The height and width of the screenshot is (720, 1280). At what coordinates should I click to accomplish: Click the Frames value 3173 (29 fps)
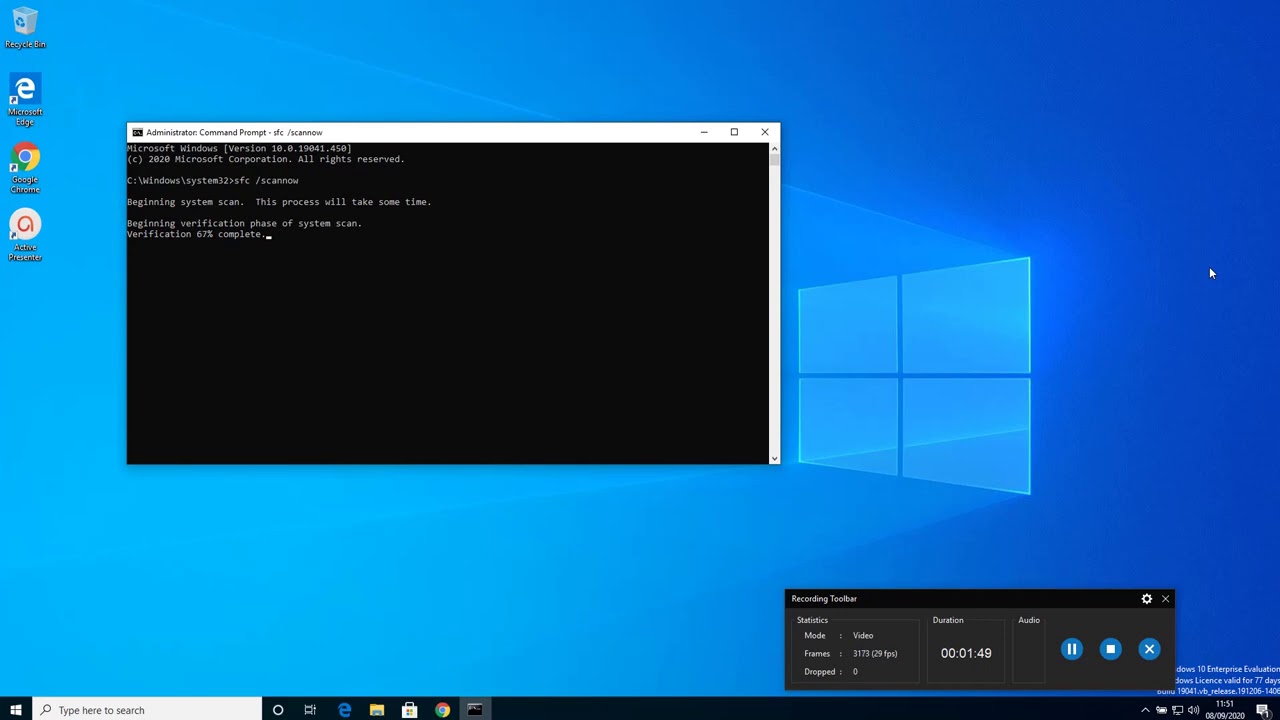point(875,654)
